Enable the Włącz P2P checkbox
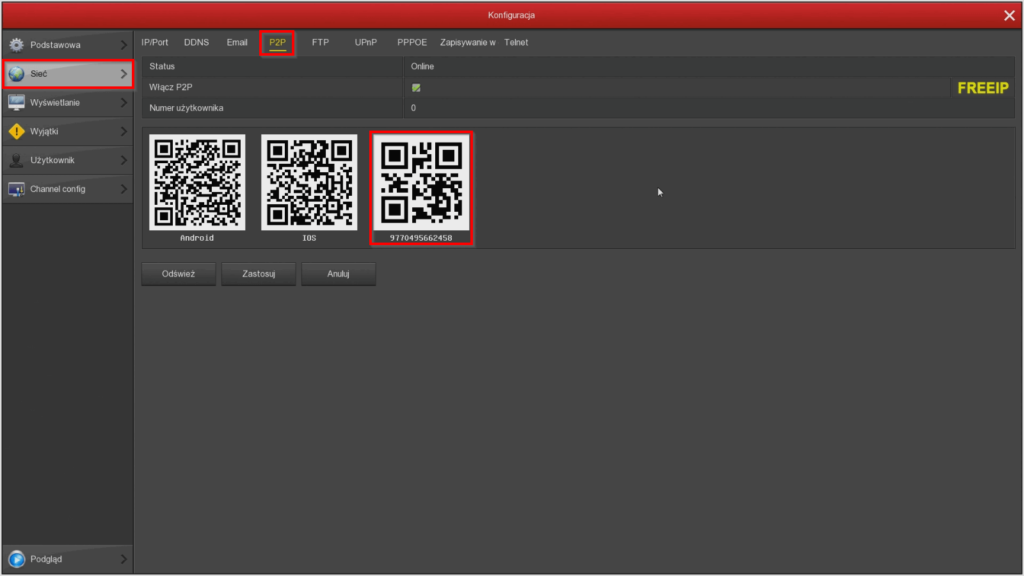 pos(416,87)
